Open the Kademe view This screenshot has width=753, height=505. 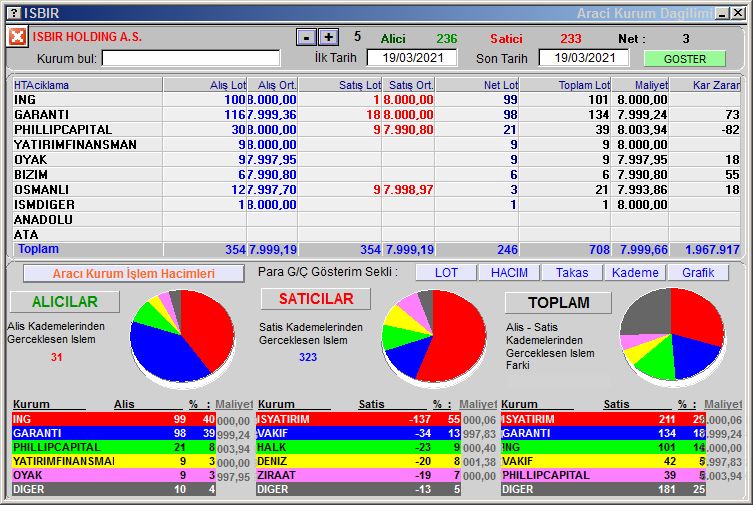pyautogui.click(x=635, y=273)
